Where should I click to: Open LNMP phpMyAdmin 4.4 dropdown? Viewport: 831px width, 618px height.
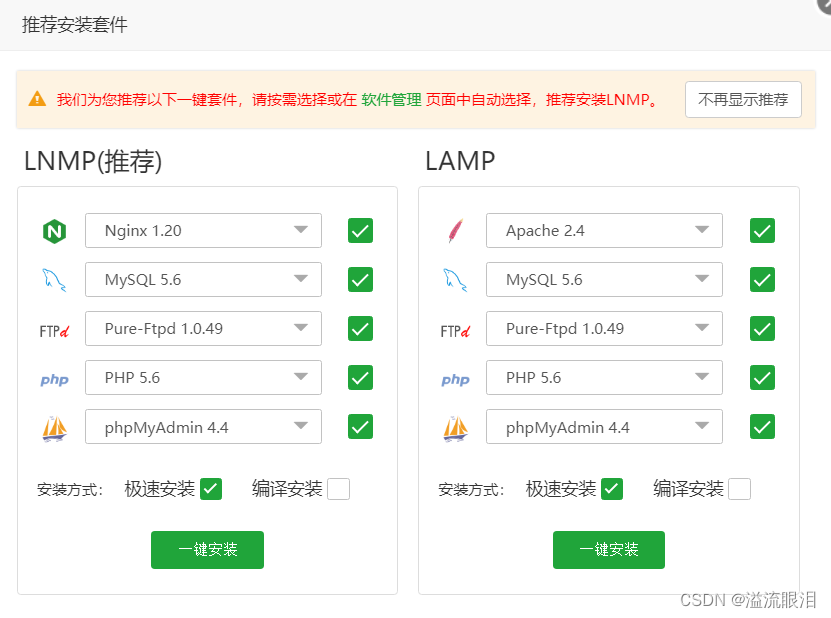(203, 427)
